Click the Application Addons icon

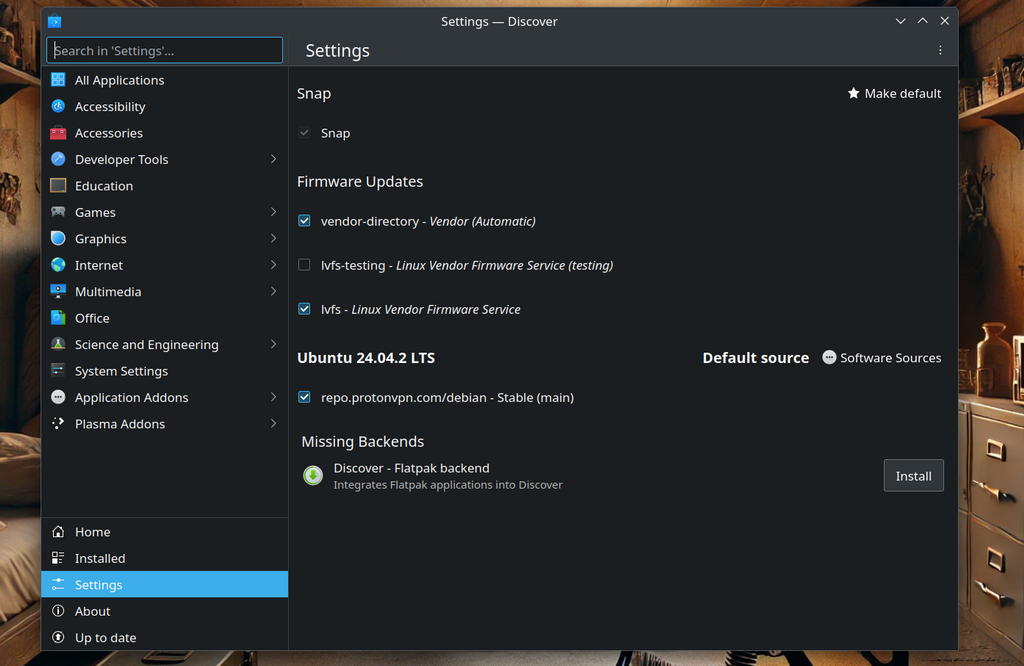pyautogui.click(x=58, y=397)
